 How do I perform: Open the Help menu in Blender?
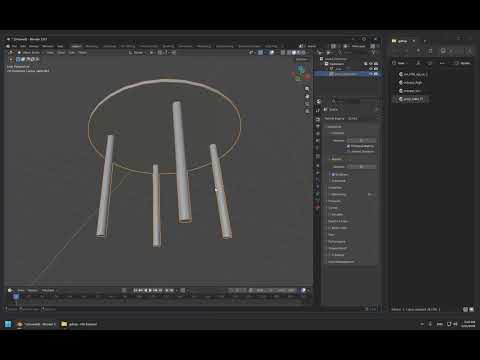click(x=60, y=46)
